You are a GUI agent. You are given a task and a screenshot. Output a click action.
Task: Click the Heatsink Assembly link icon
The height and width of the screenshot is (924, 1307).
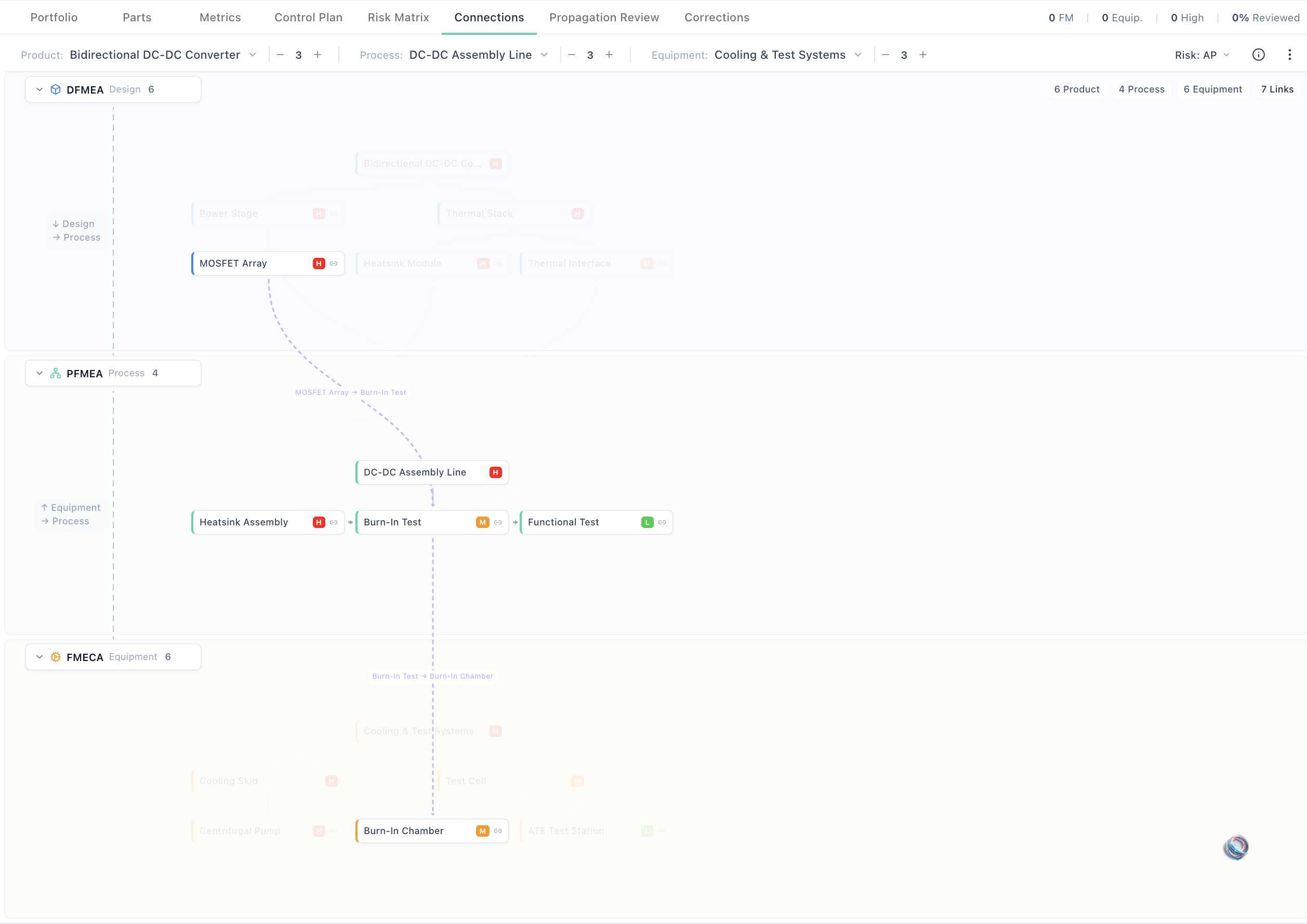pyautogui.click(x=334, y=522)
